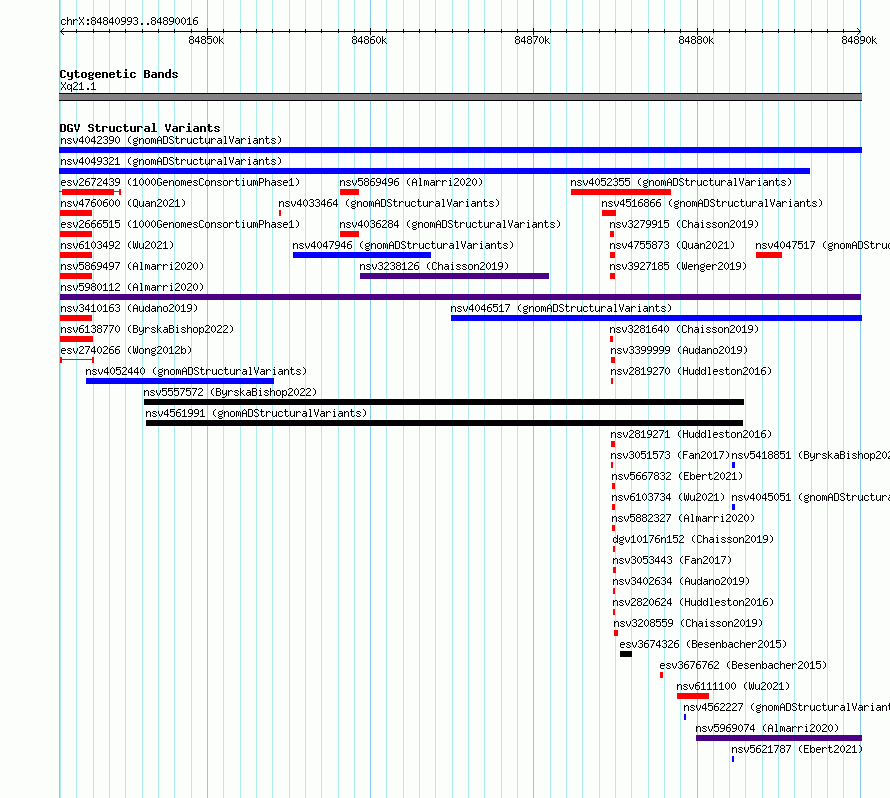Click the nsv4042390 gnomAD variant label
Screen dimensions: 890x798
tap(171, 140)
